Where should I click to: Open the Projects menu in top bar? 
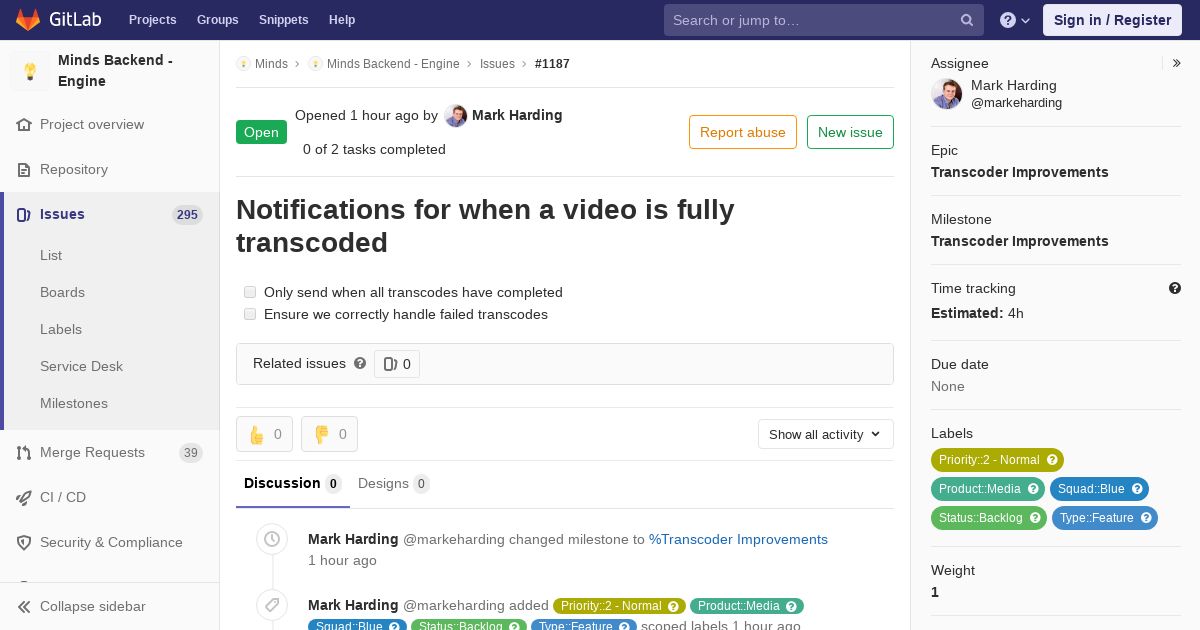[x=153, y=20]
